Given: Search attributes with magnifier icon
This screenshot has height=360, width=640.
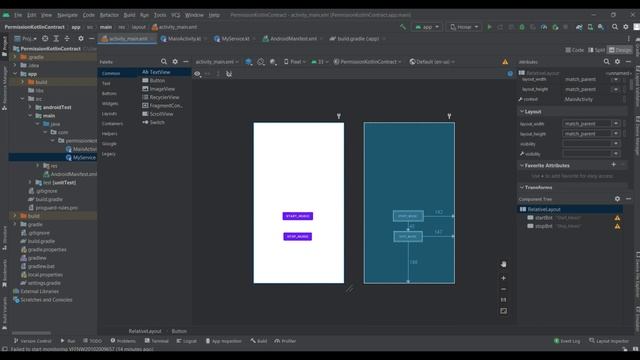Looking at the screenshot, I should pyautogui.click(x=607, y=62).
